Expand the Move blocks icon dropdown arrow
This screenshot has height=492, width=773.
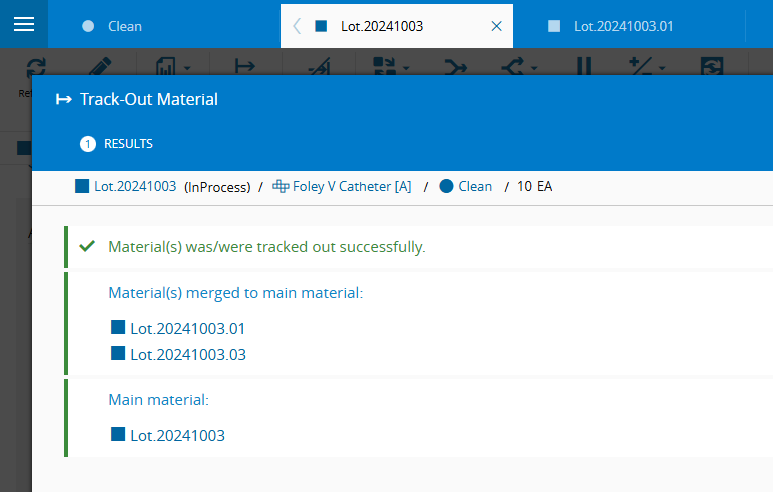[x=406, y=68]
